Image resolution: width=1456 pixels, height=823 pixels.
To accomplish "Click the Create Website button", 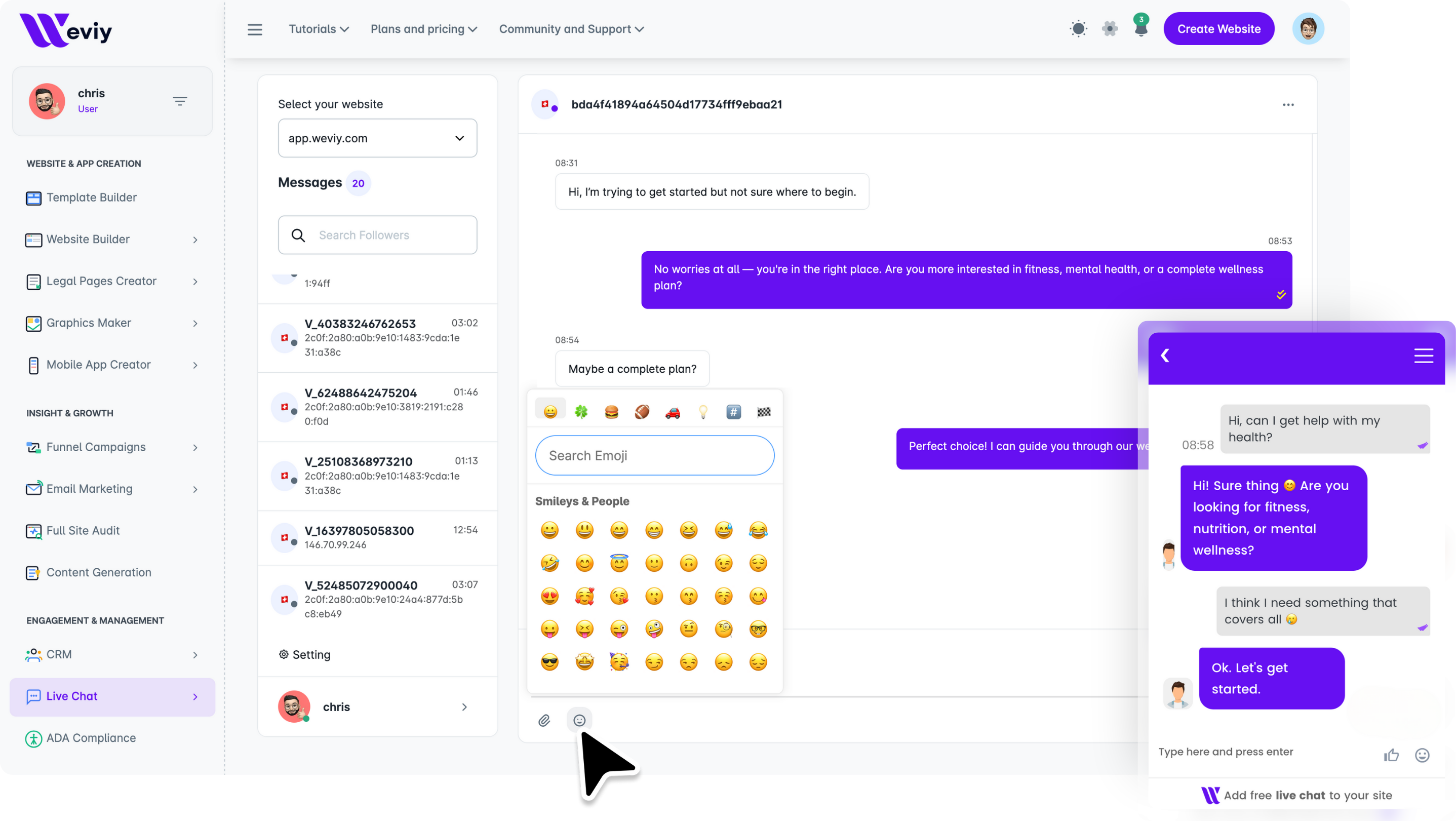I will (x=1218, y=29).
